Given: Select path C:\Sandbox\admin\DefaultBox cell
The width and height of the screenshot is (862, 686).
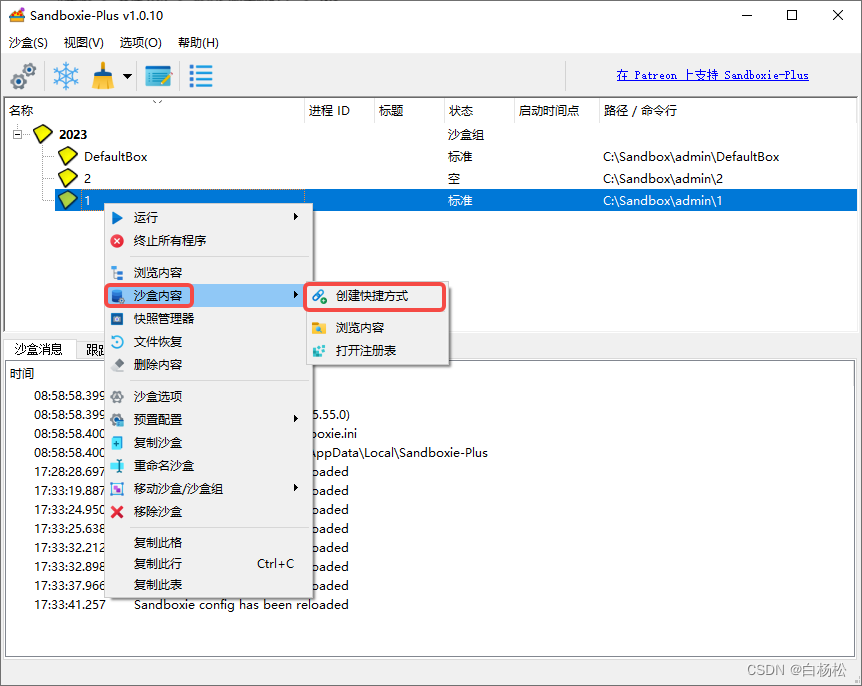Looking at the screenshot, I should tap(691, 157).
